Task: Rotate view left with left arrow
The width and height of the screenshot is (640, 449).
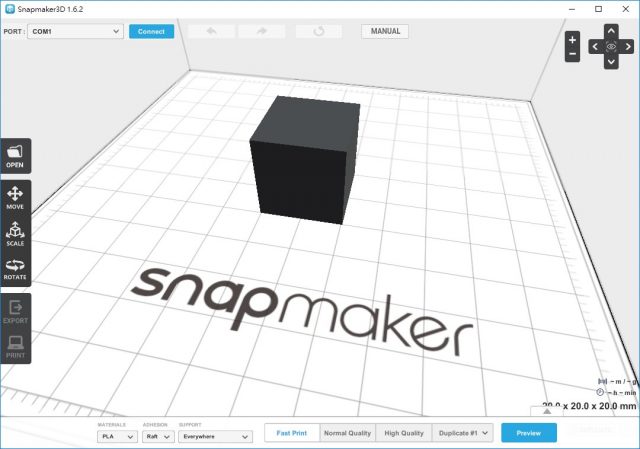Action: (596, 47)
